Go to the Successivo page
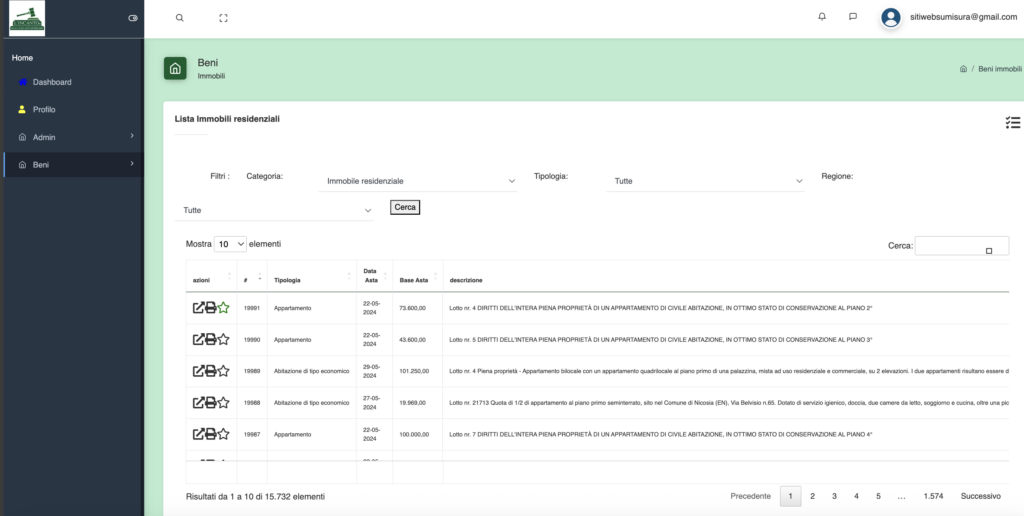Image resolution: width=1024 pixels, height=516 pixels. 980,496
